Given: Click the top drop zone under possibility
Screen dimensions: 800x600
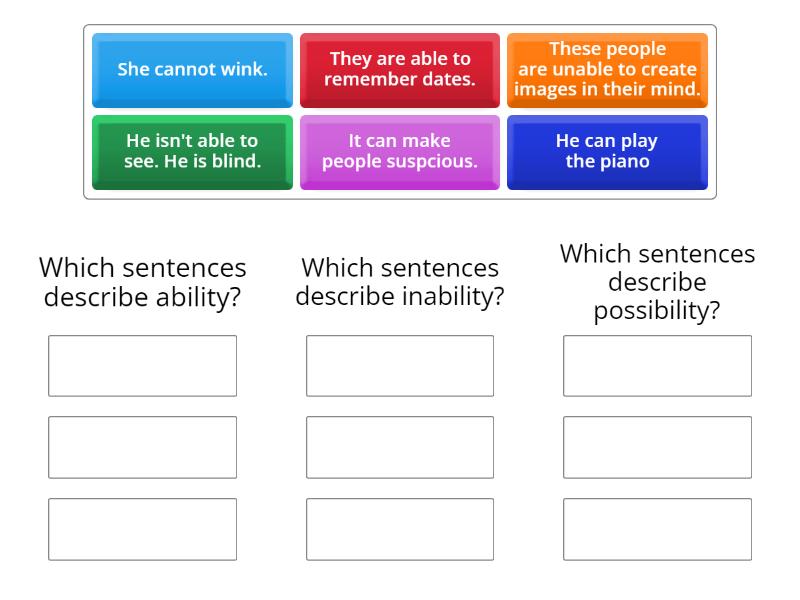Looking at the screenshot, I should pos(657,365).
